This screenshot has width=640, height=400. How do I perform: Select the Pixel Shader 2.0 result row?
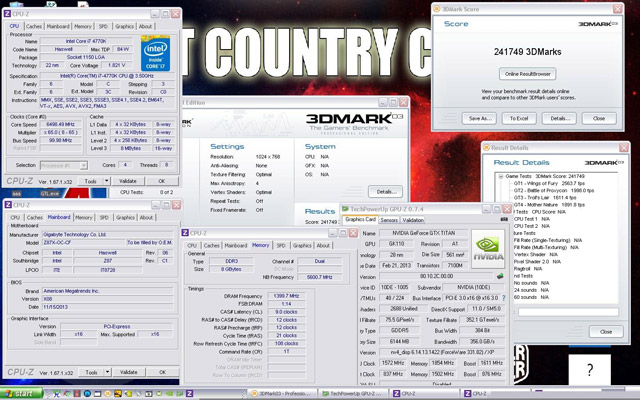[538, 262]
